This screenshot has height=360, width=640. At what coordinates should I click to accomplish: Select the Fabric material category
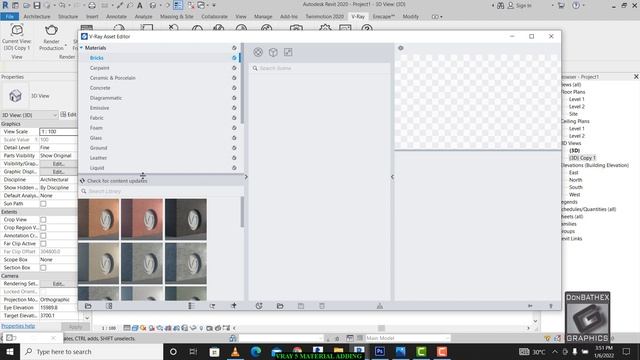coord(97,118)
